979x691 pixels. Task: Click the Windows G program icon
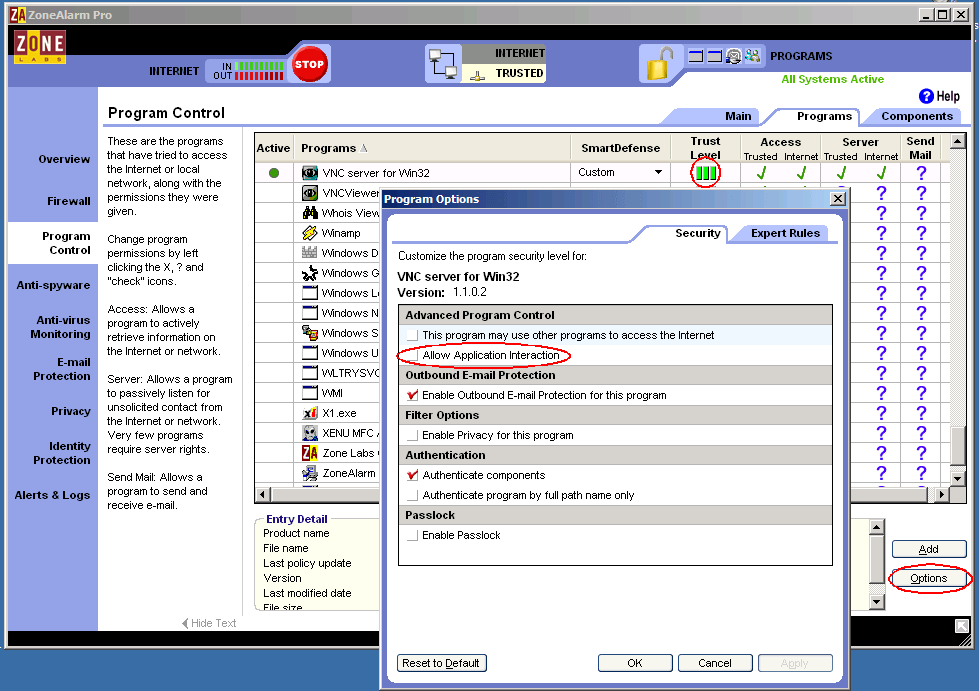[310, 273]
